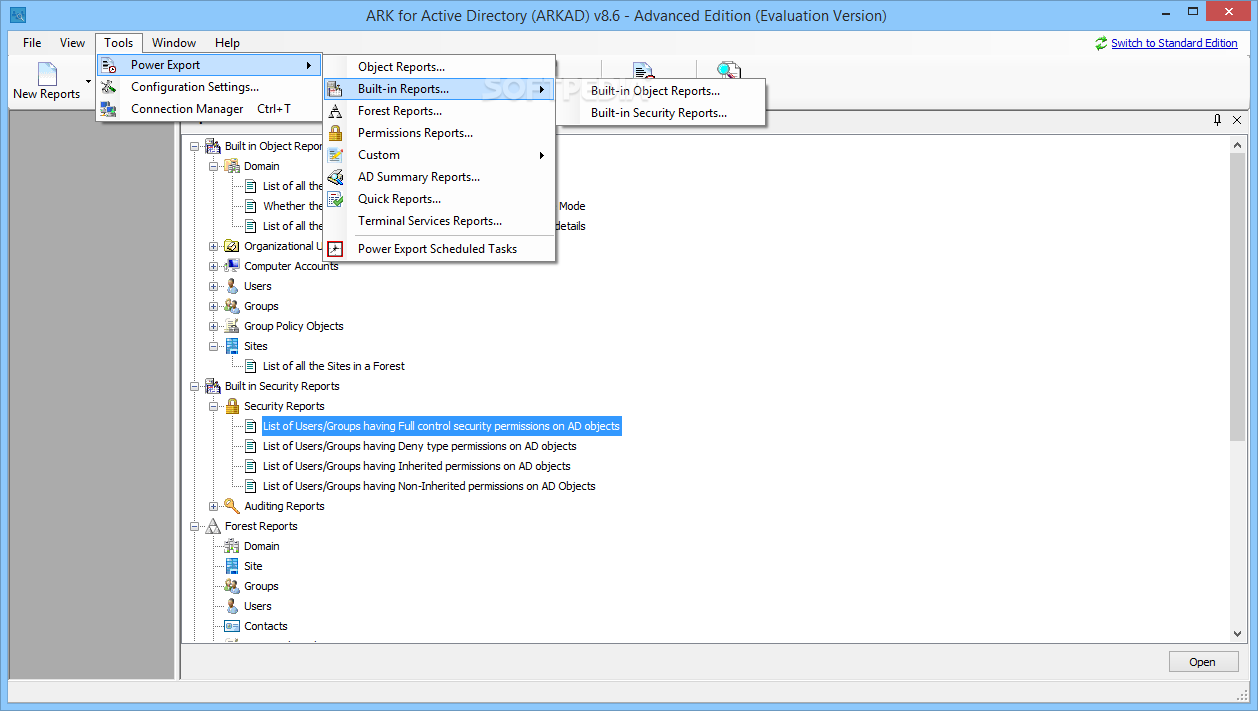The width and height of the screenshot is (1258, 711).
Task: Click the Connection Manager computer icon
Action: click(x=109, y=109)
